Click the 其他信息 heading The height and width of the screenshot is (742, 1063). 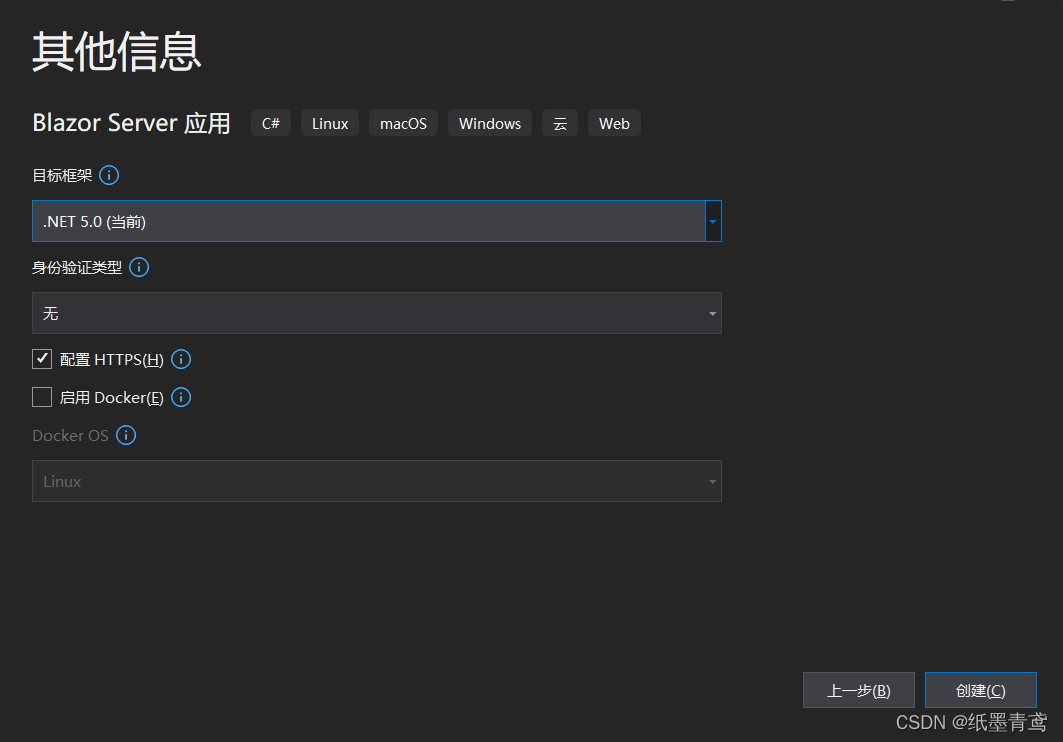[x=117, y=51]
